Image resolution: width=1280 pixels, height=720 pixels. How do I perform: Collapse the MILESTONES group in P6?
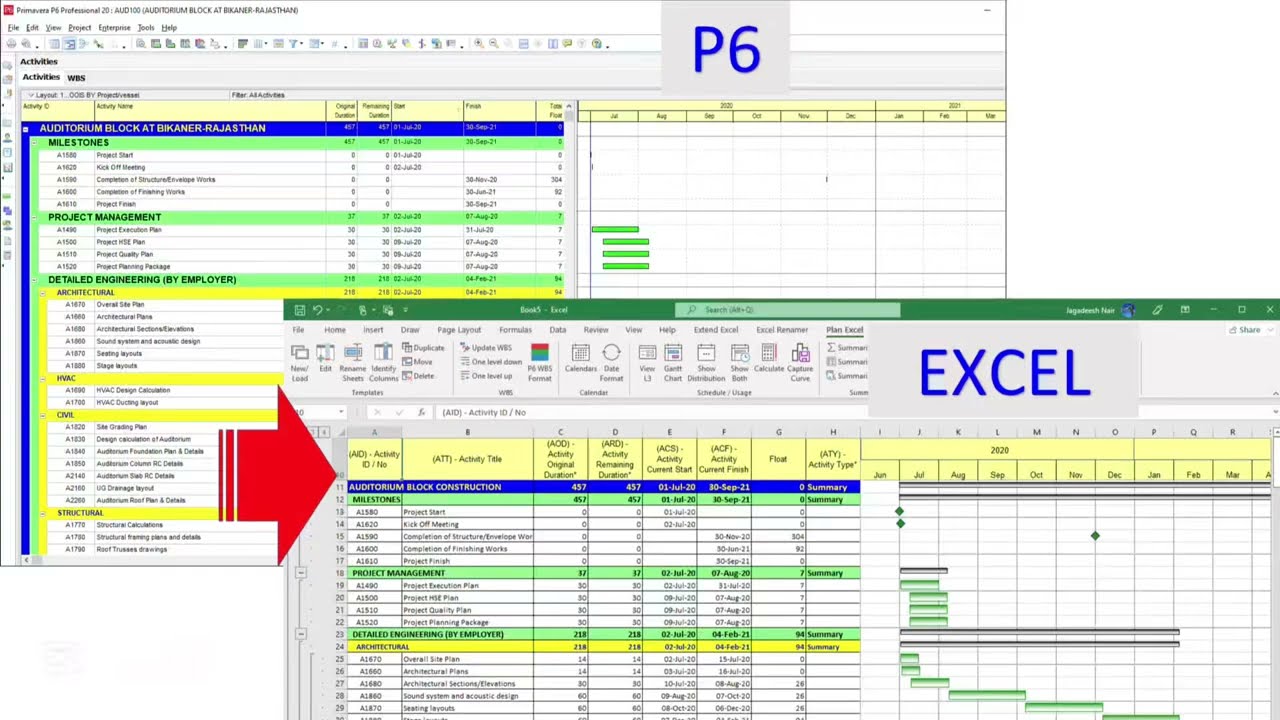[x=33, y=143]
